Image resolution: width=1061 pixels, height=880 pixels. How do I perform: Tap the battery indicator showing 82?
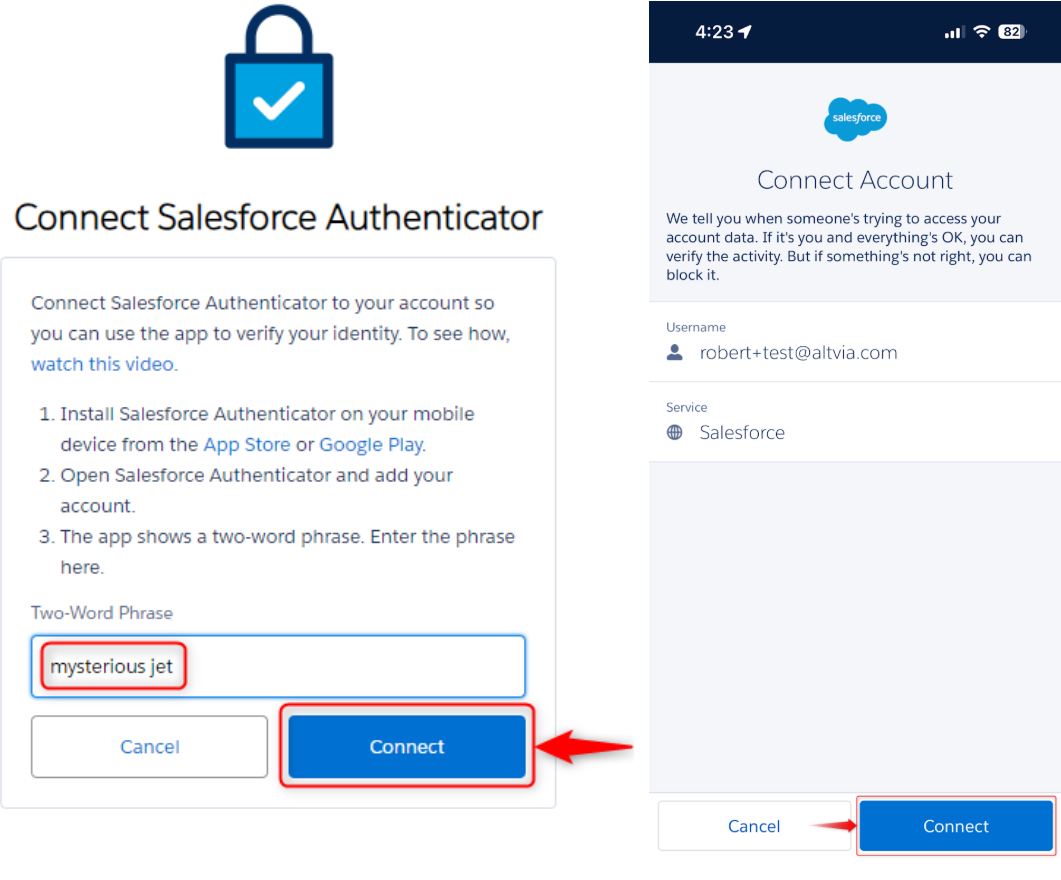pyautogui.click(x=1012, y=32)
